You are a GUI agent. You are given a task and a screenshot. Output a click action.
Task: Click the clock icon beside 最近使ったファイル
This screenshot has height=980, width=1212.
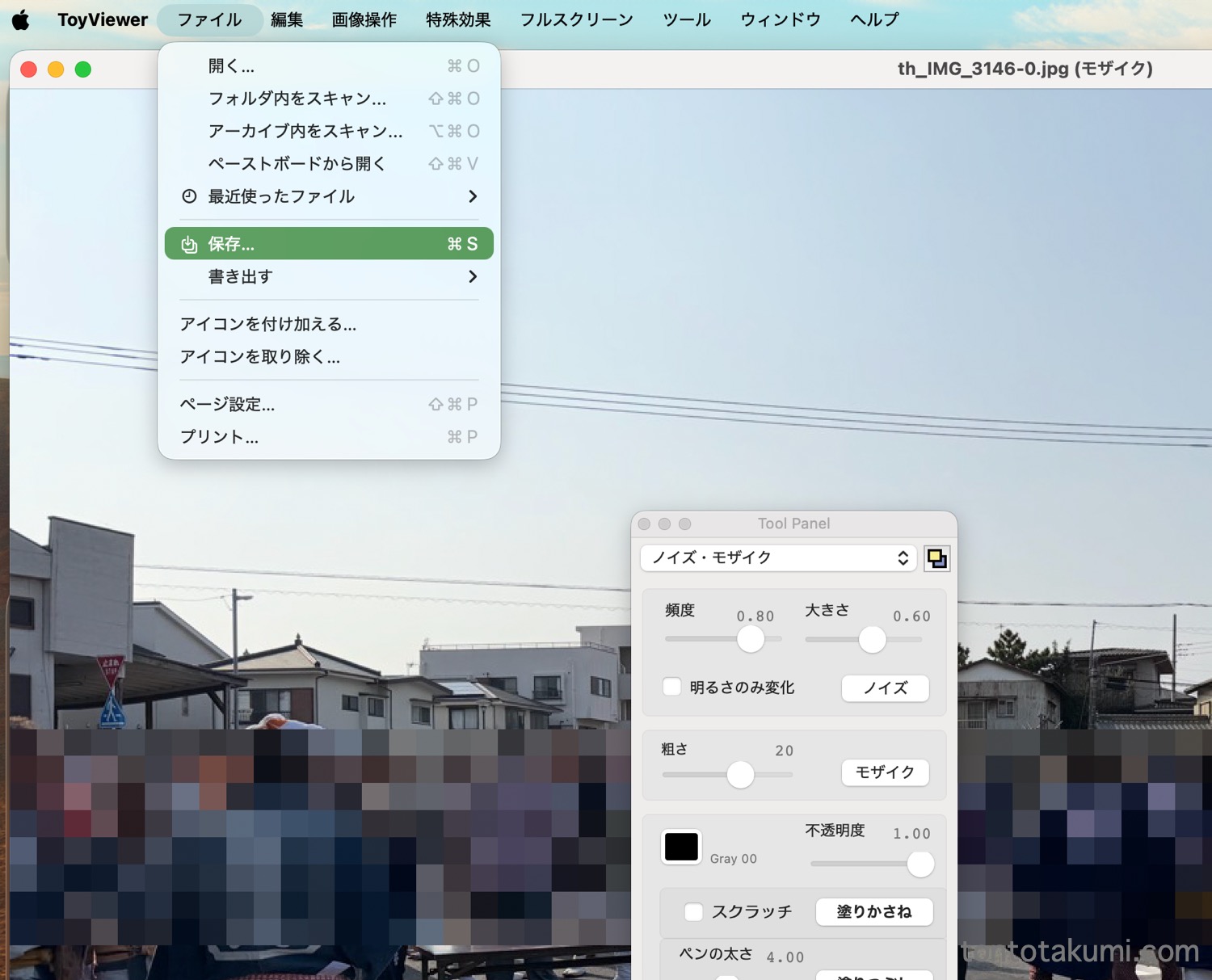click(x=189, y=196)
